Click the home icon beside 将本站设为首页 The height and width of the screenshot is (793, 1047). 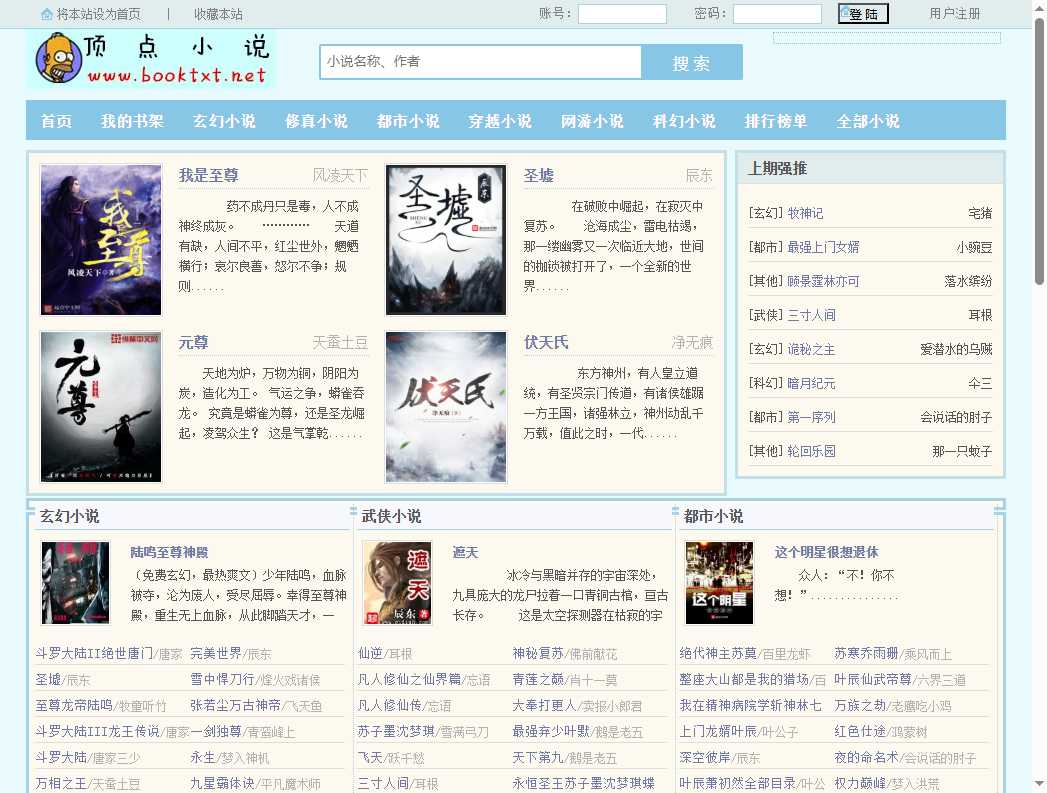tap(47, 14)
